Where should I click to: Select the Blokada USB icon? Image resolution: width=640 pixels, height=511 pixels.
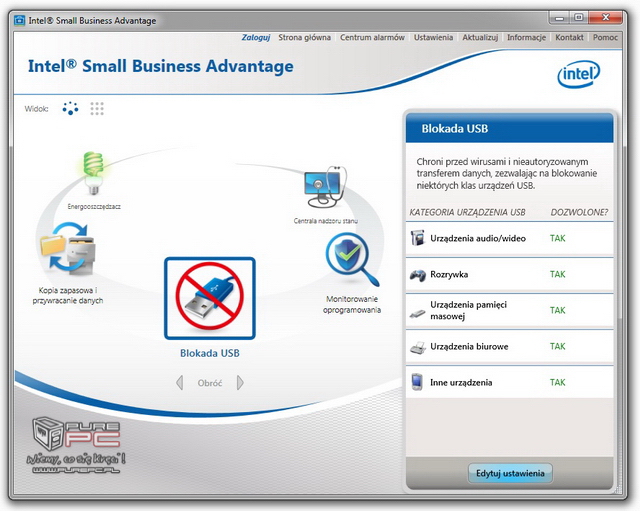(210, 300)
